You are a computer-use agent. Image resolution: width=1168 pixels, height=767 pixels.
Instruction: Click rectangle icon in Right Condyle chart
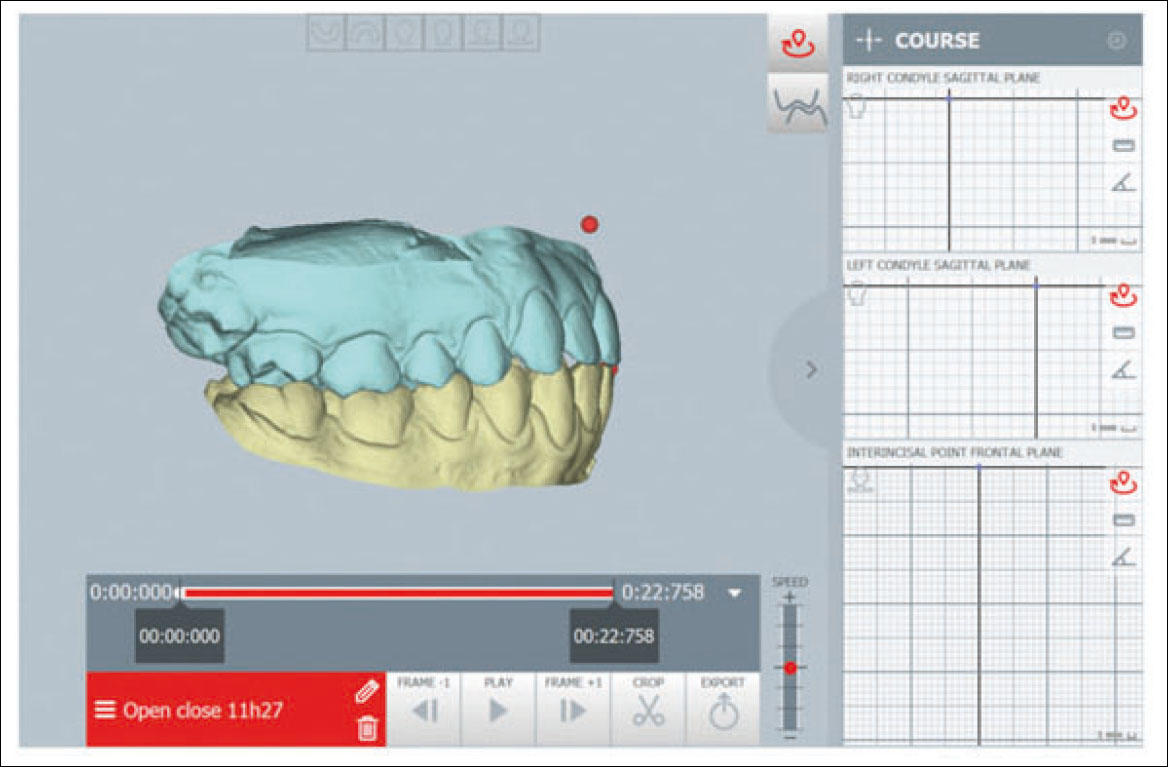click(1123, 146)
